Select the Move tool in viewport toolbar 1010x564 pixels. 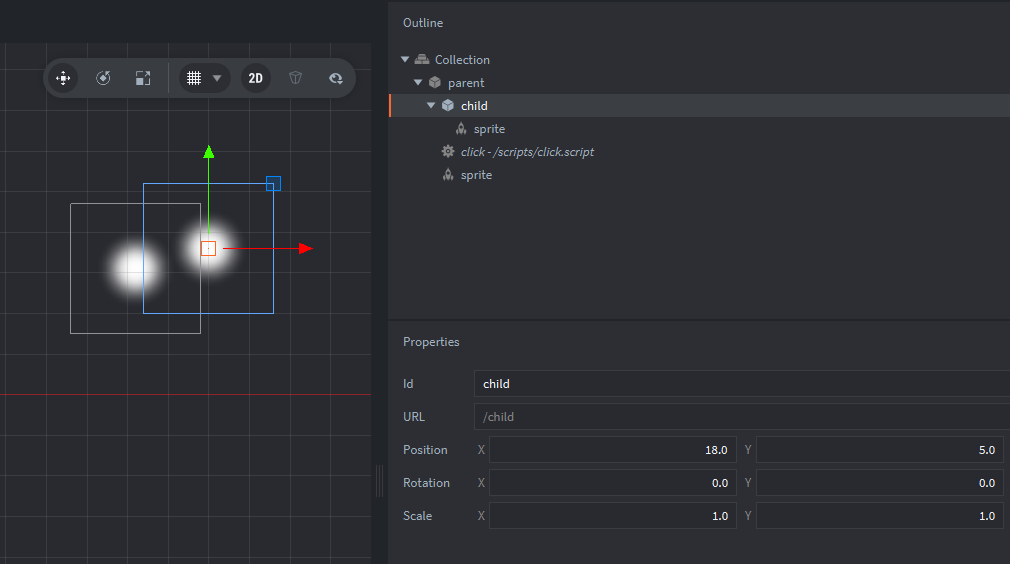click(x=63, y=78)
